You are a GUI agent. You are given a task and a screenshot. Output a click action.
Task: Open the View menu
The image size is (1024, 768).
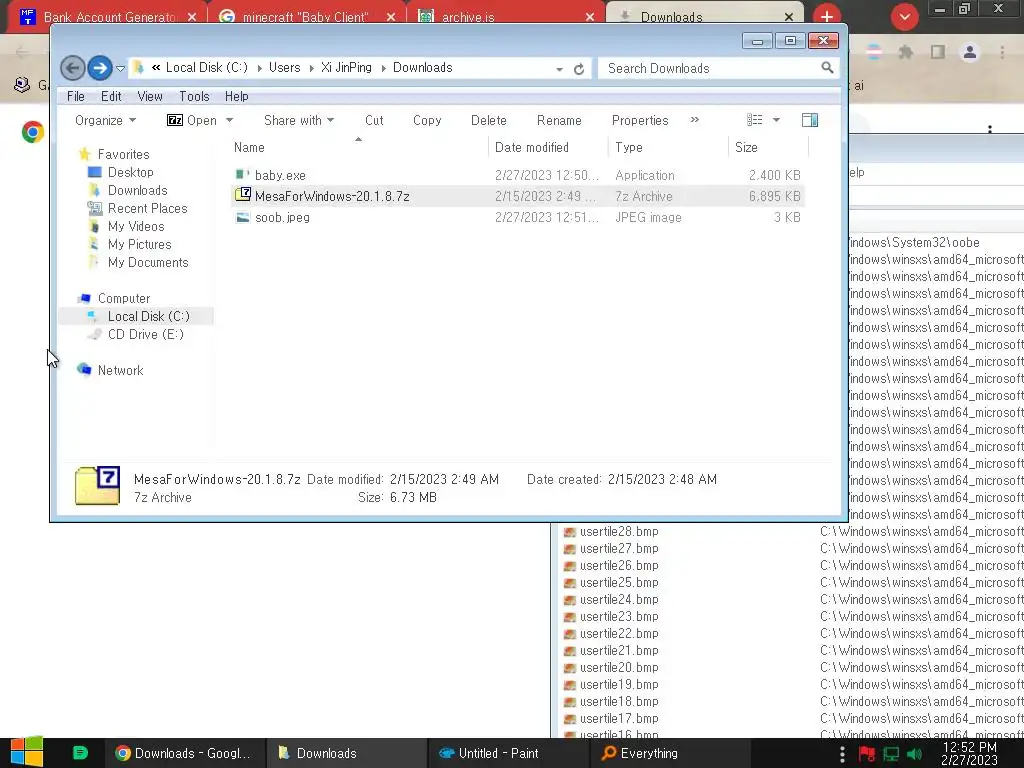click(x=150, y=97)
